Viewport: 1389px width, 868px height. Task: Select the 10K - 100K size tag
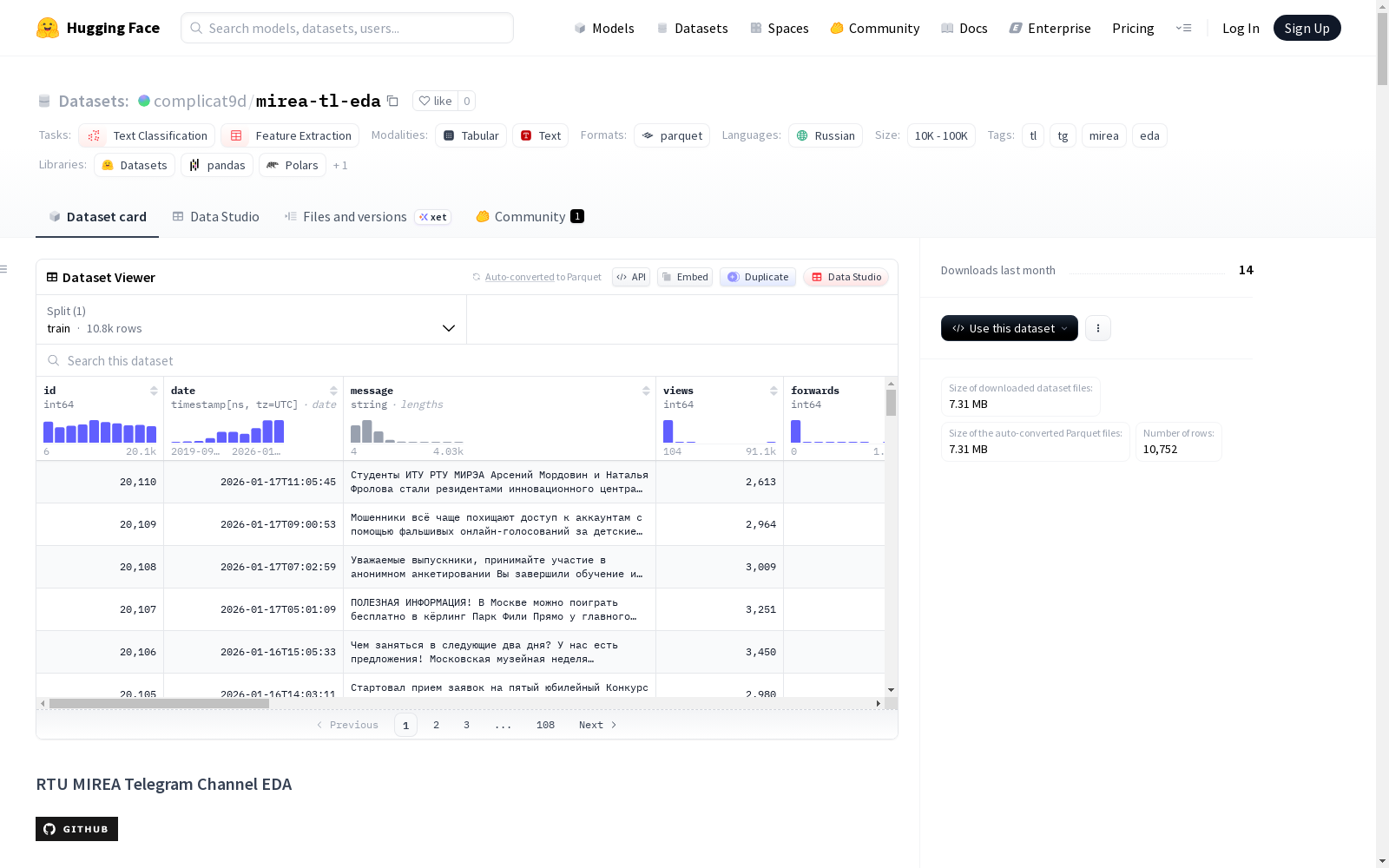tap(941, 135)
